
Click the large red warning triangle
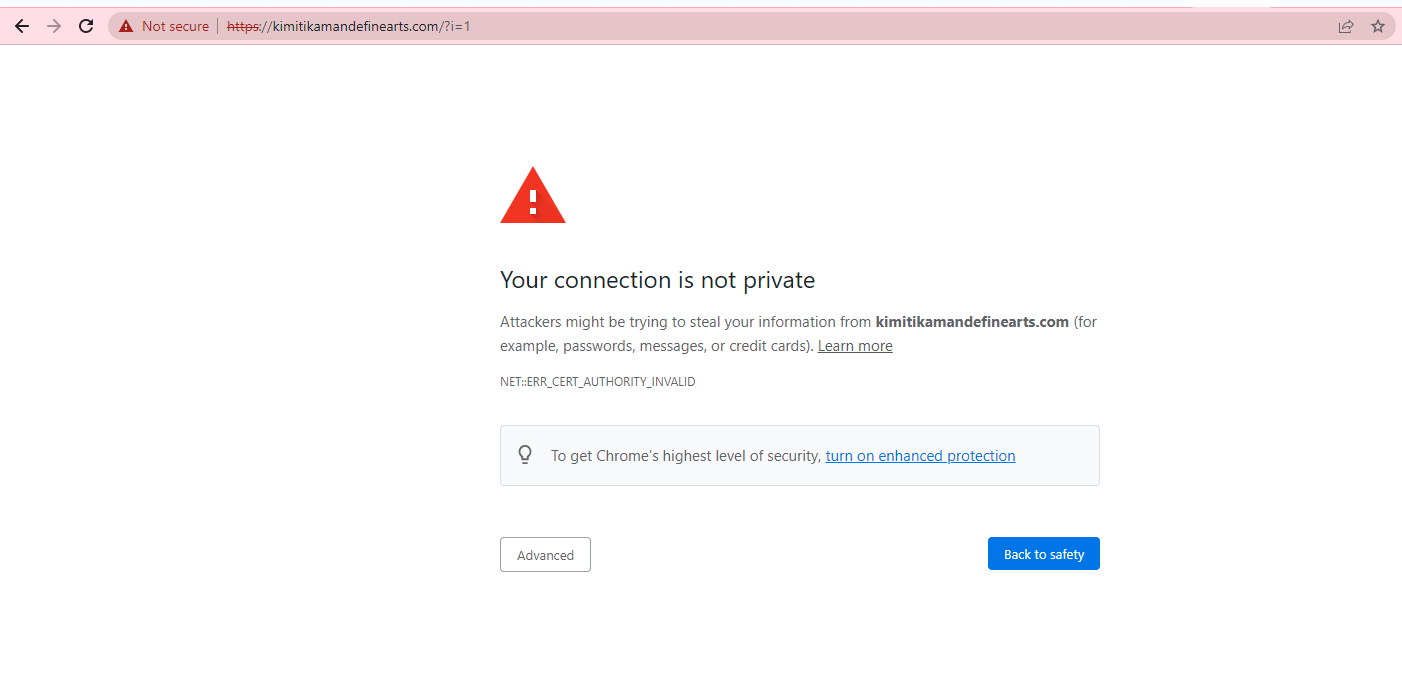click(533, 196)
